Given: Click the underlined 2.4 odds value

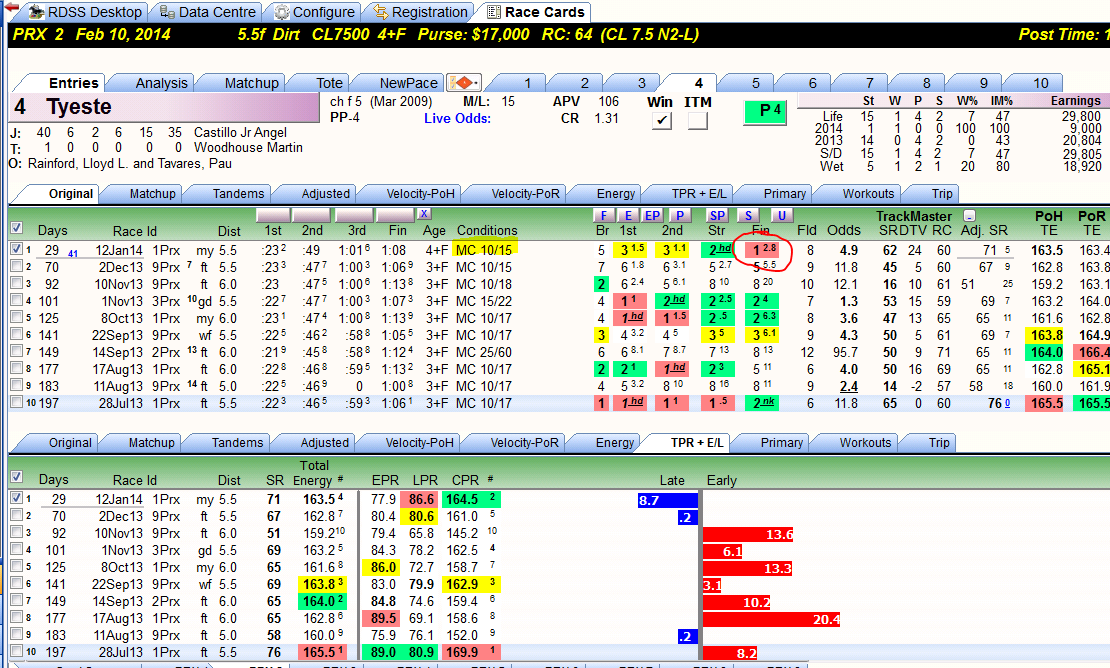Looking at the screenshot, I should click(x=849, y=386).
